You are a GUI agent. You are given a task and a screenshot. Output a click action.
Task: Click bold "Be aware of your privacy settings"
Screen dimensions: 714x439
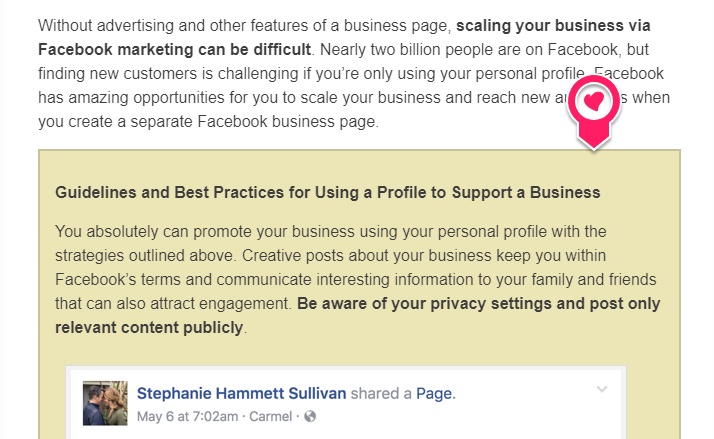[478, 304]
